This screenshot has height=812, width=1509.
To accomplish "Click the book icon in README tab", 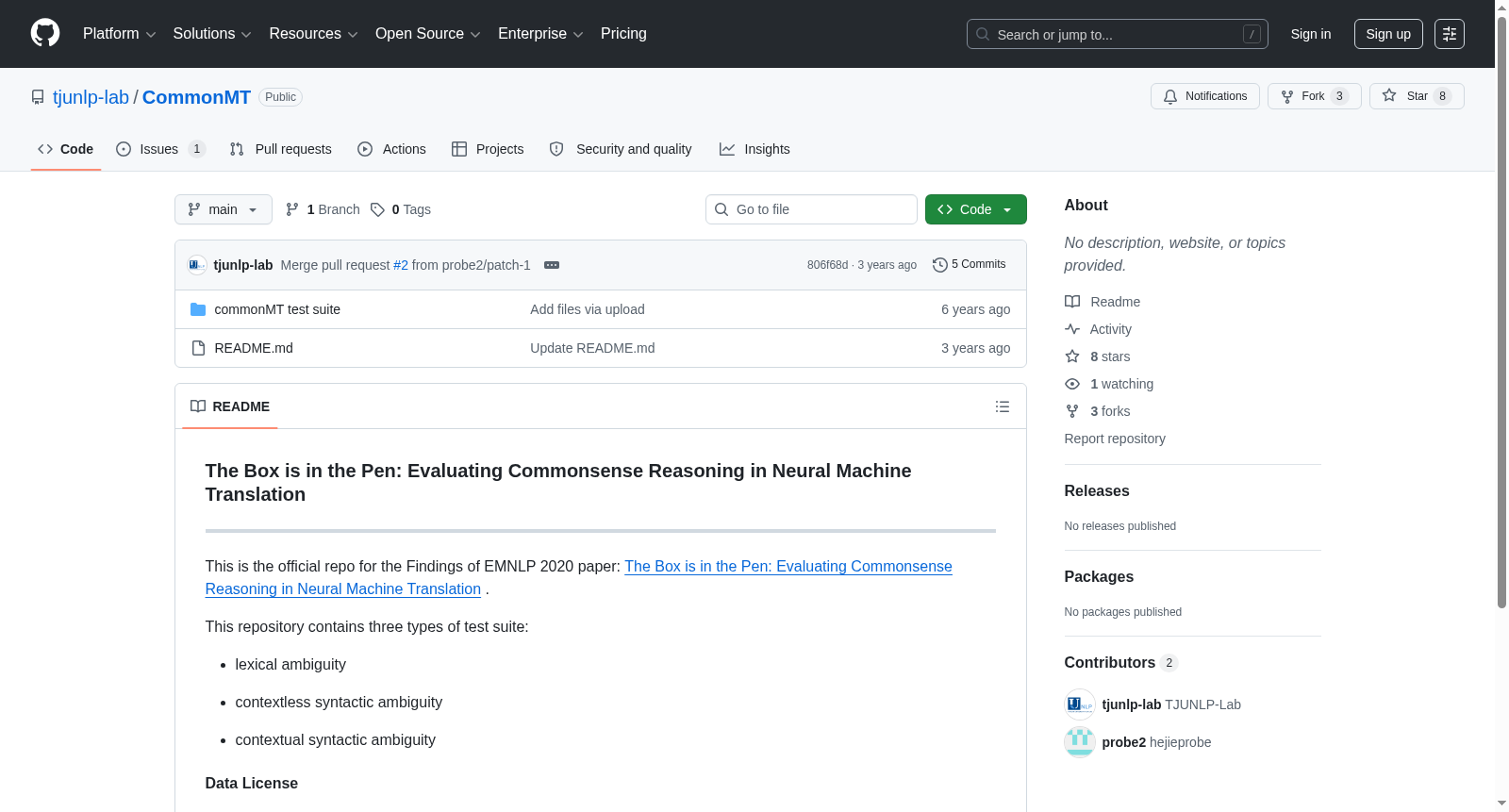I will click(x=198, y=406).
